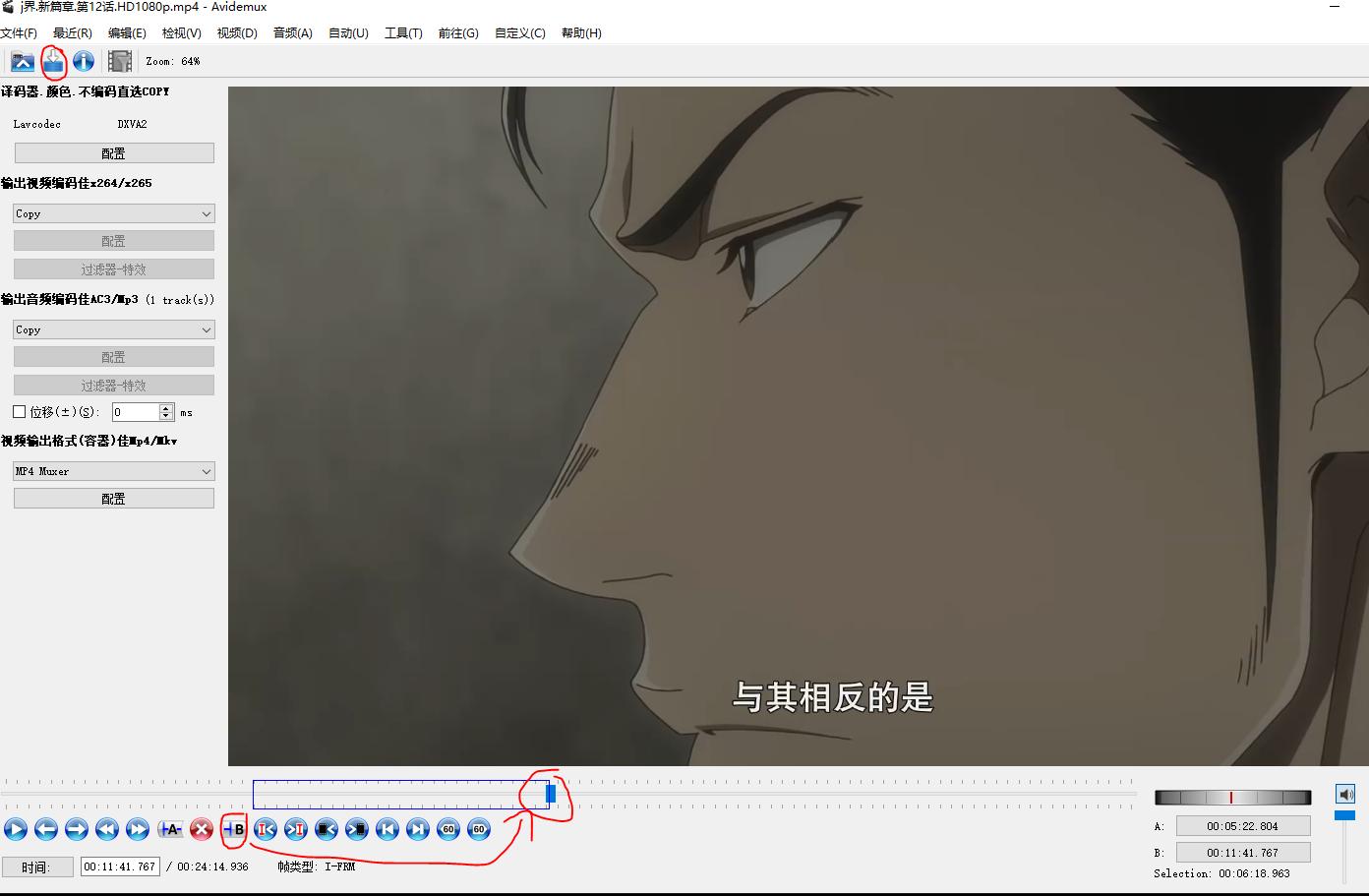Open the video filter manager
1369x896 pixels.
[x=119, y=61]
